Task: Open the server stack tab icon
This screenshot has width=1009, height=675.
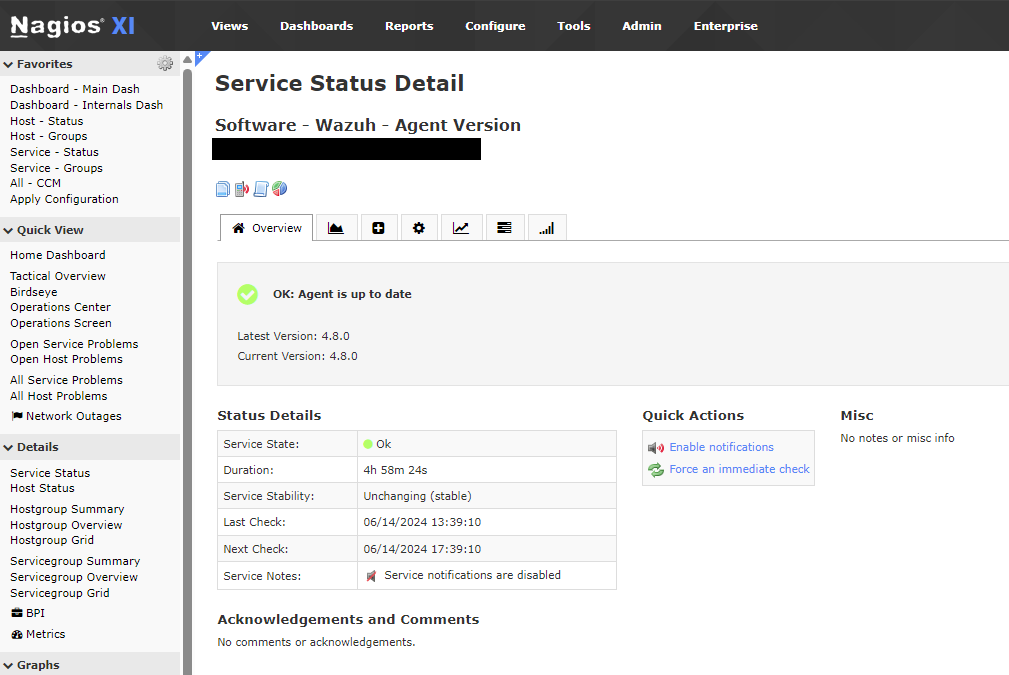Action: click(504, 228)
